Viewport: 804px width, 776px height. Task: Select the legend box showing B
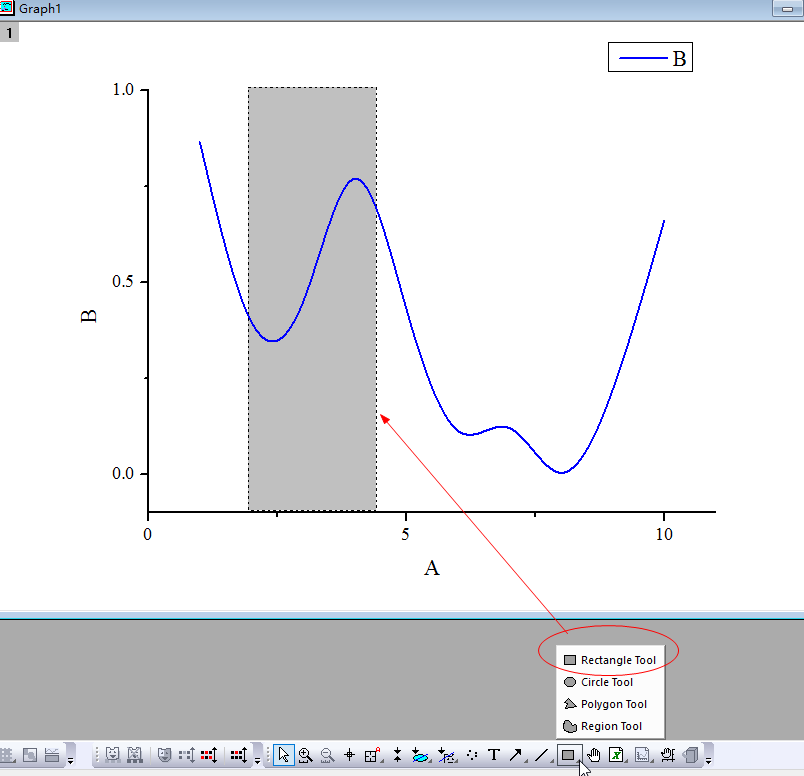pyautogui.click(x=650, y=57)
